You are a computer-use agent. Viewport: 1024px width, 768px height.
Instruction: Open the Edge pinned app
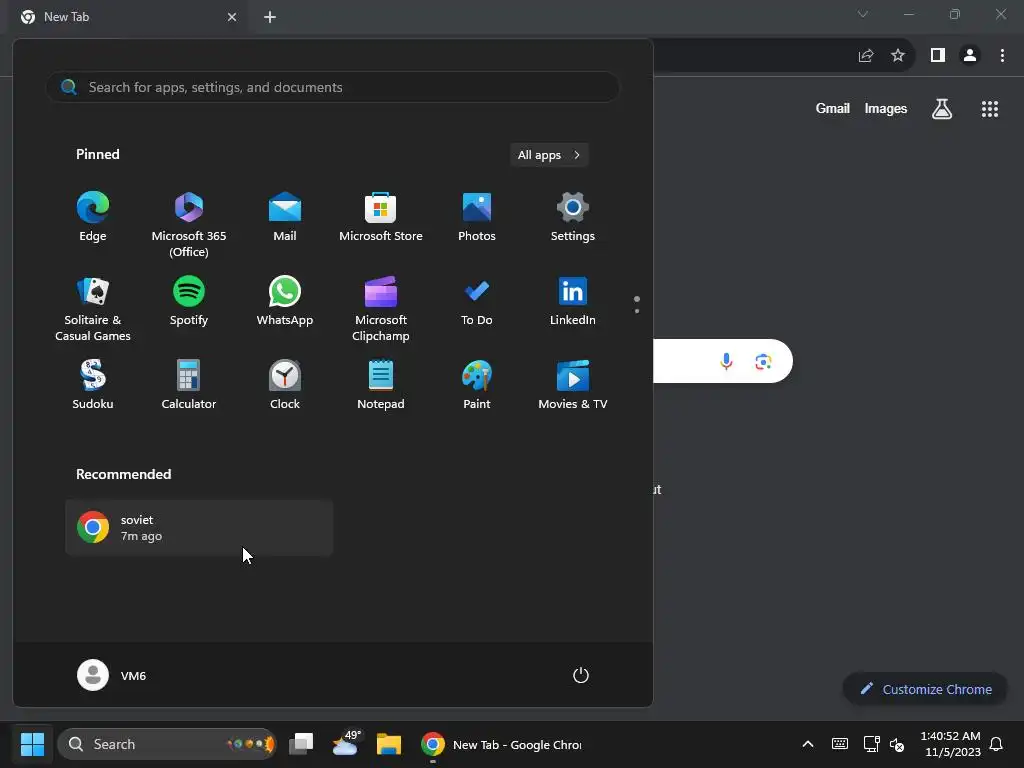click(x=93, y=217)
